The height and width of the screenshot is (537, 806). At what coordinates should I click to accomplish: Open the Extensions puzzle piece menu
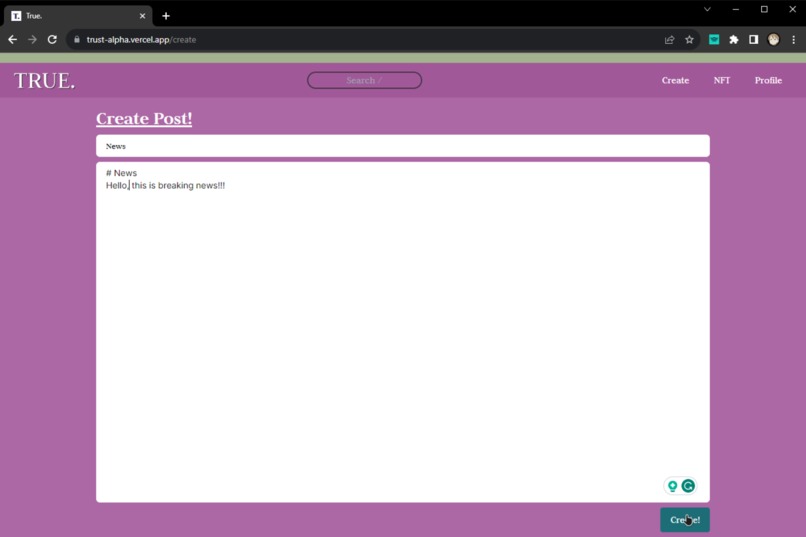pyautogui.click(x=734, y=40)
